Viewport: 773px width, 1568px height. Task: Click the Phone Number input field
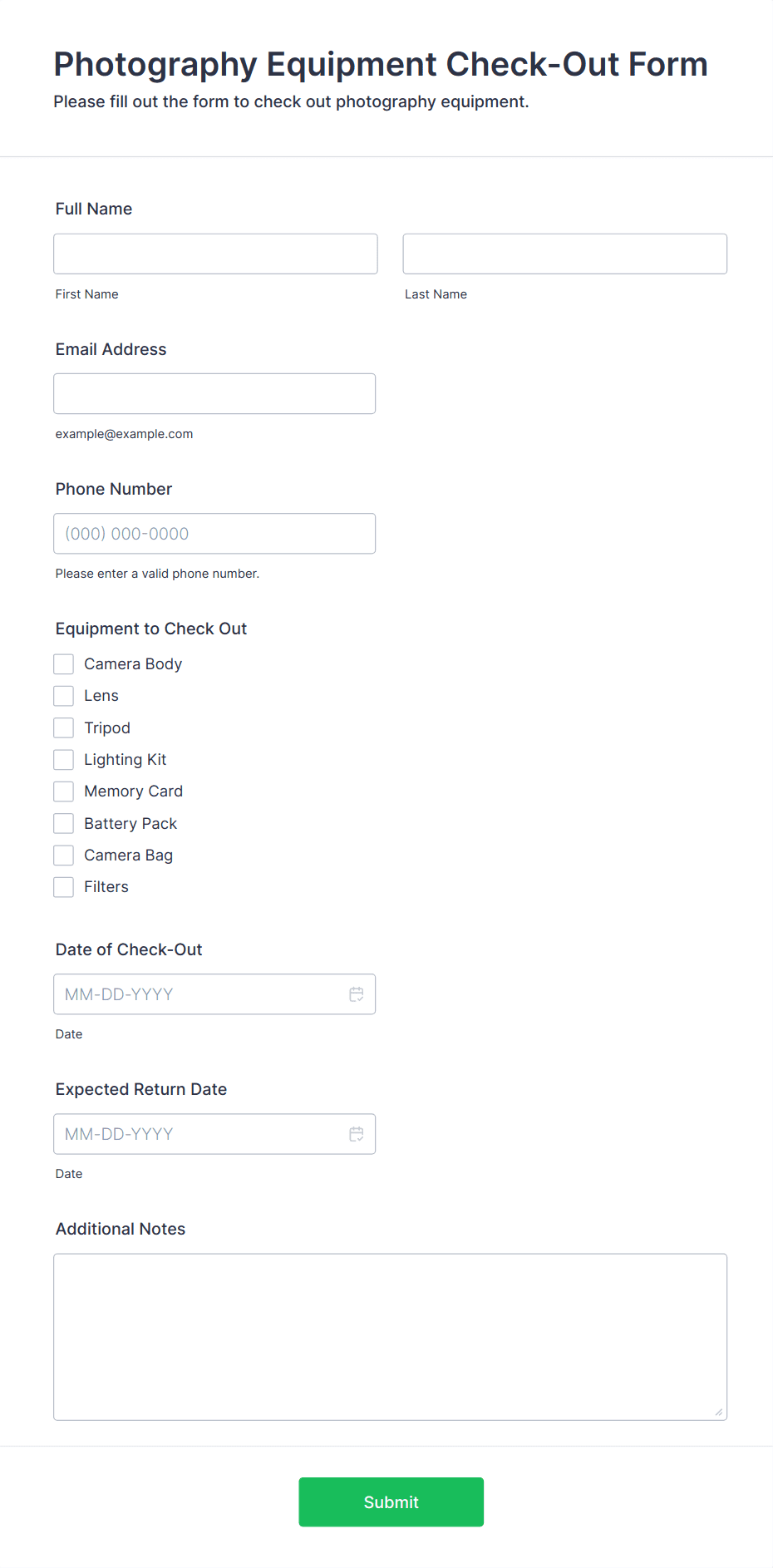214,534
